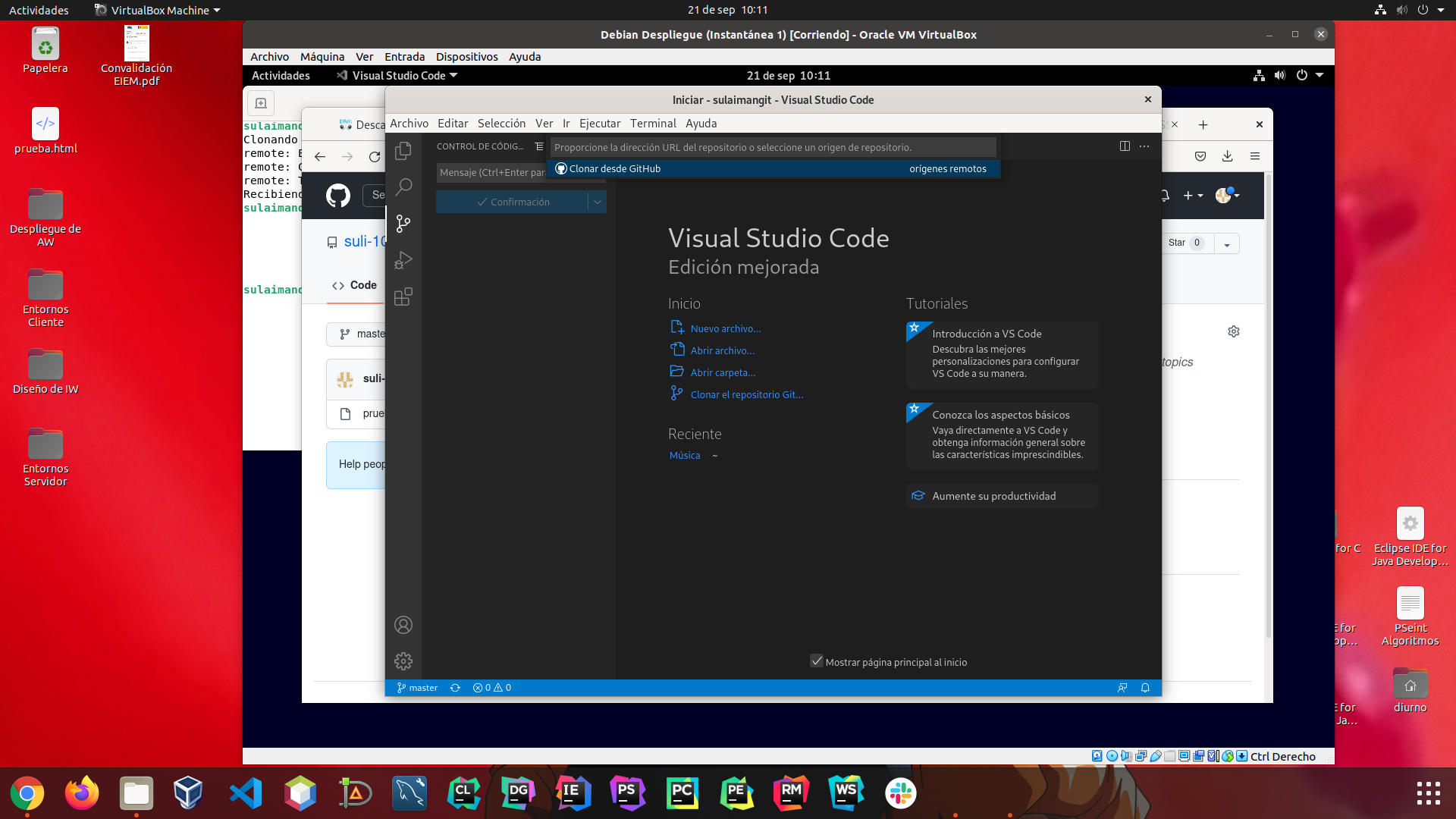Open the VirtualBox Machine dropdown in top bar
Viewport: 1456px width, 819px height.
point(157,11)
